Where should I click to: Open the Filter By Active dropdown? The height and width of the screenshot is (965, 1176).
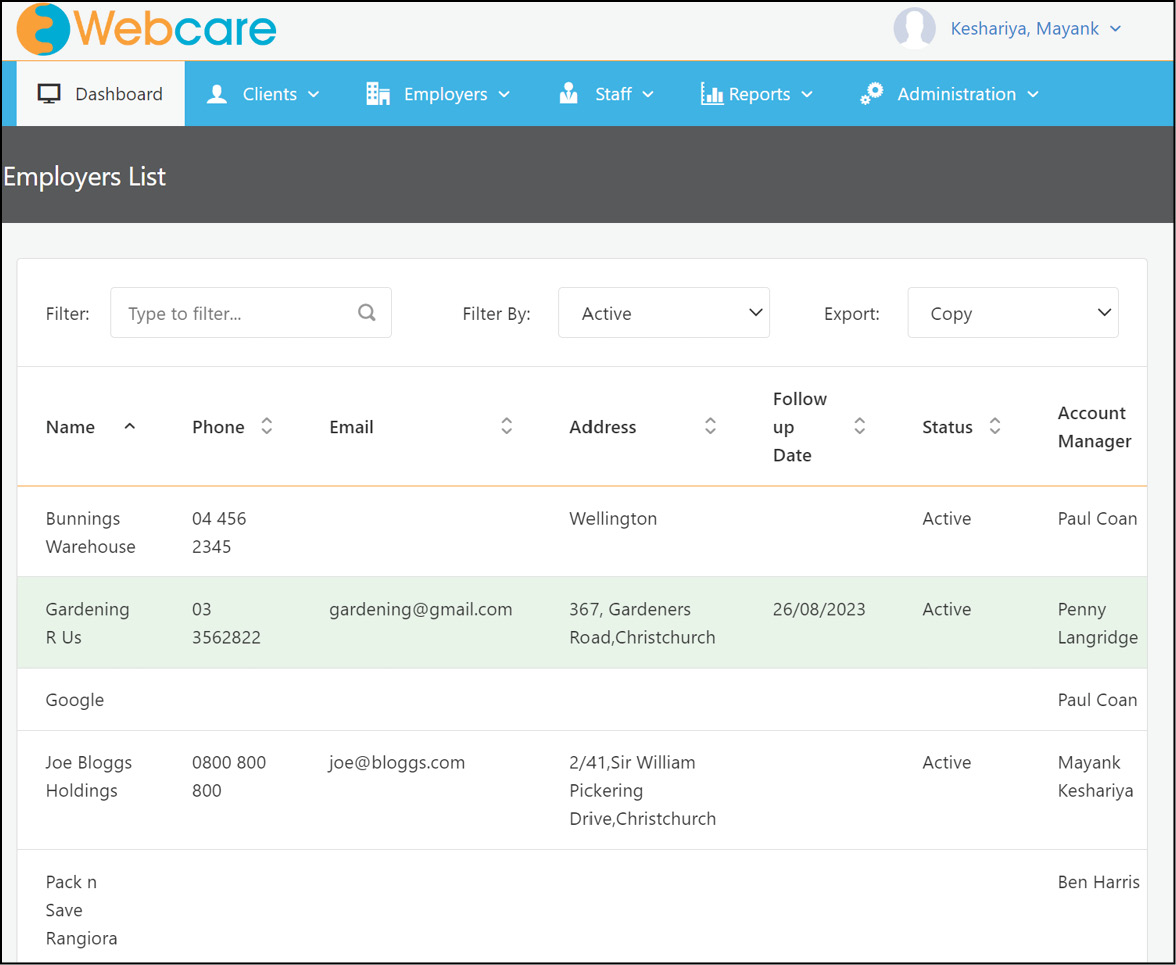[x=664, y=313]
